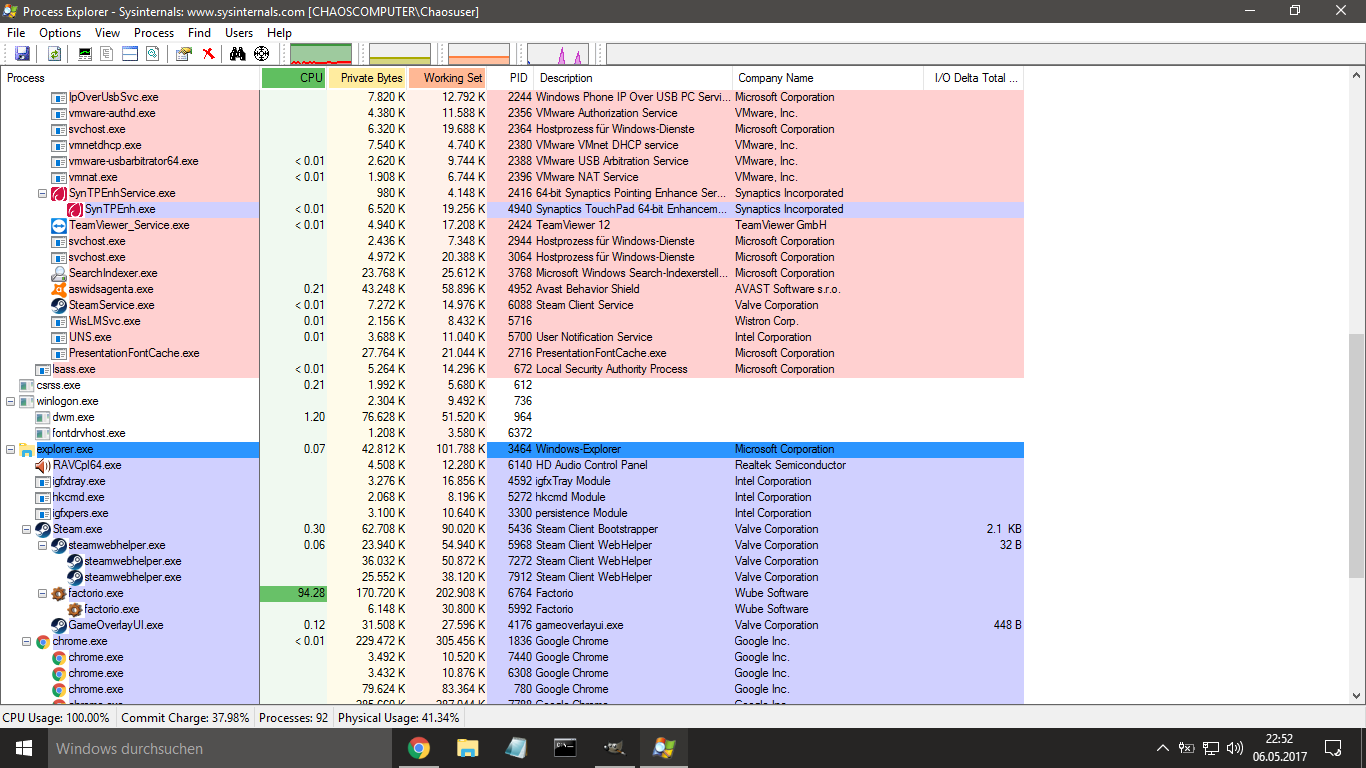Collapse the winlogon.exe tree node

pos(11,401)
